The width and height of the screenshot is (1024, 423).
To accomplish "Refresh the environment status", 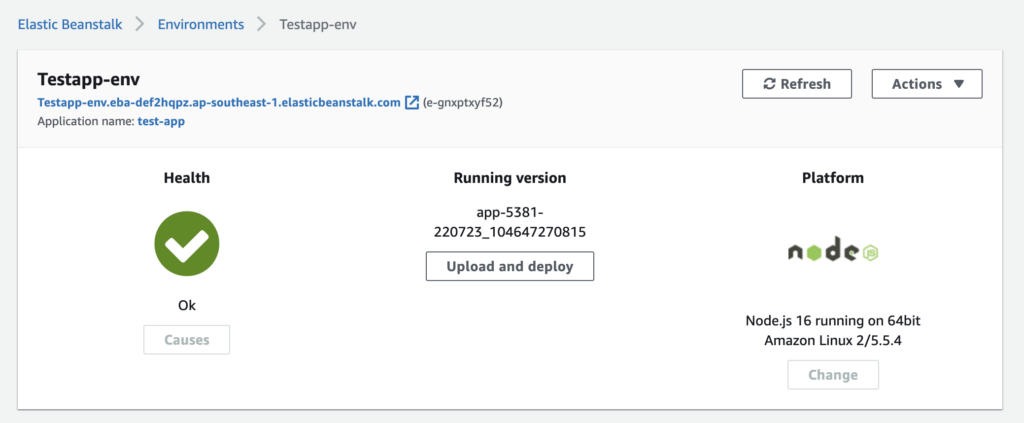I will (797, 84).
